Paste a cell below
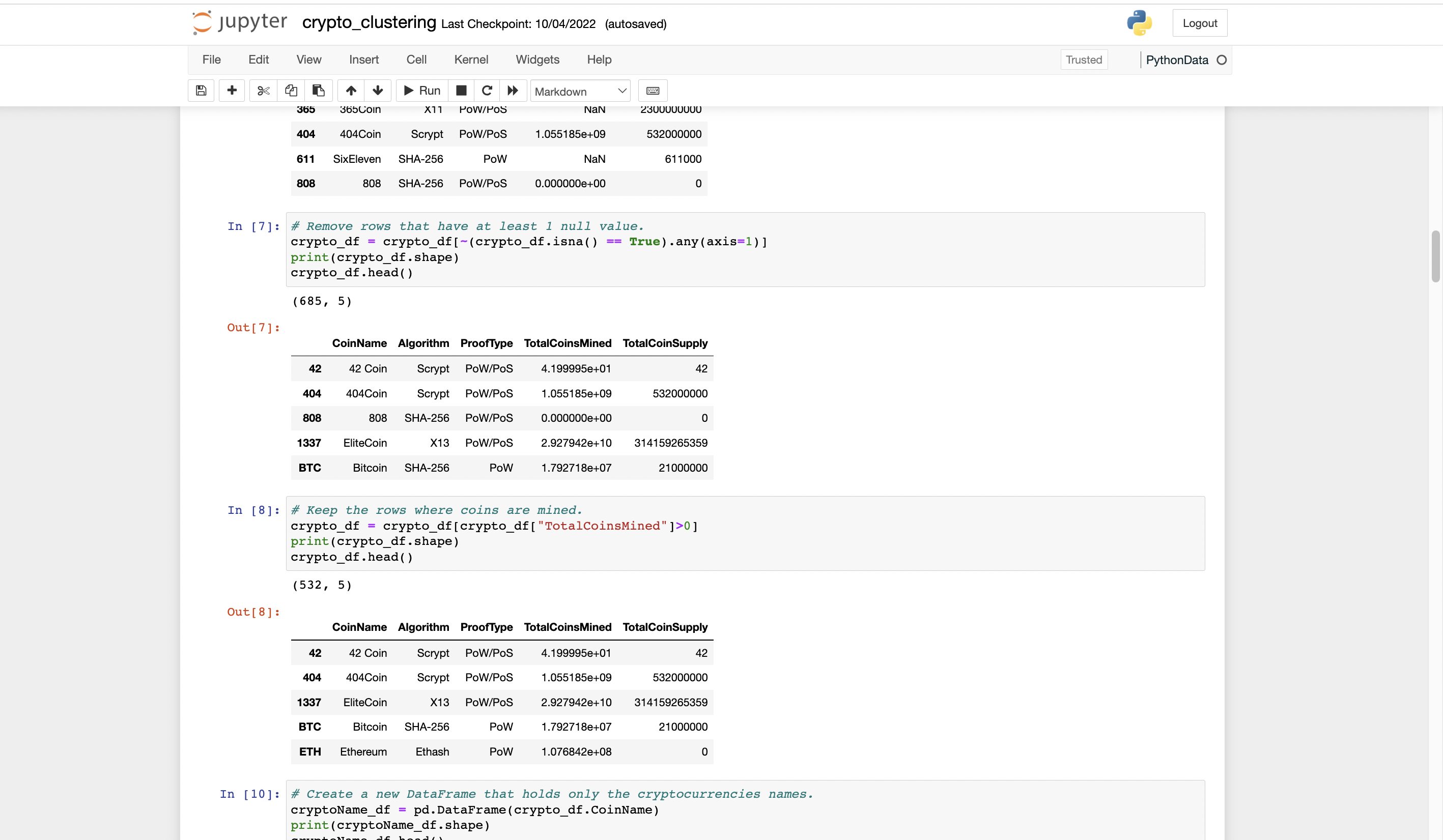 click(x=318, y=91)
